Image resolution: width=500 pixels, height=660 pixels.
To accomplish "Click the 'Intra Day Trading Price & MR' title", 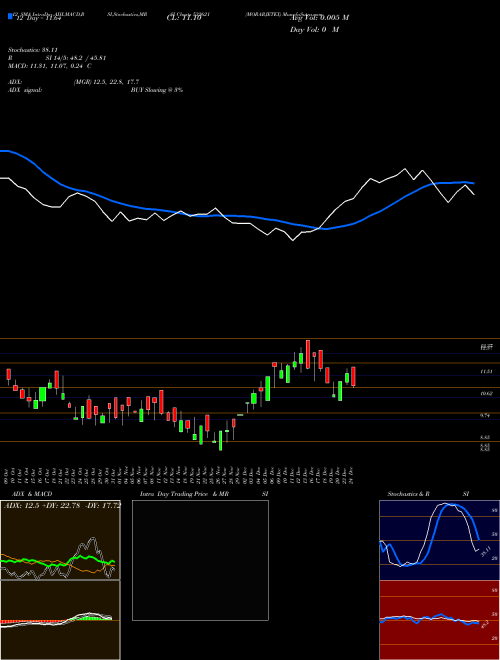I will click(x=184, y=494).
